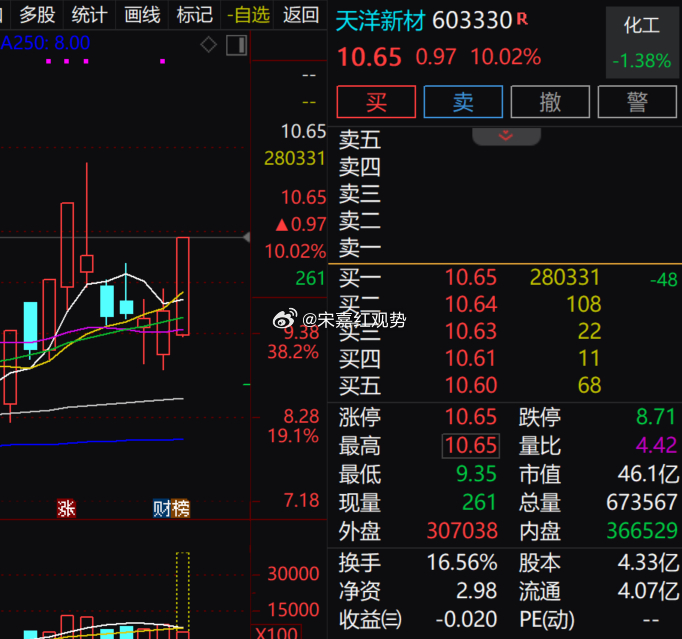Image resolution: width=682 pixels, height=639 pixels.
Task: Expand the order book with the red chevron
Action: [506, 136]
